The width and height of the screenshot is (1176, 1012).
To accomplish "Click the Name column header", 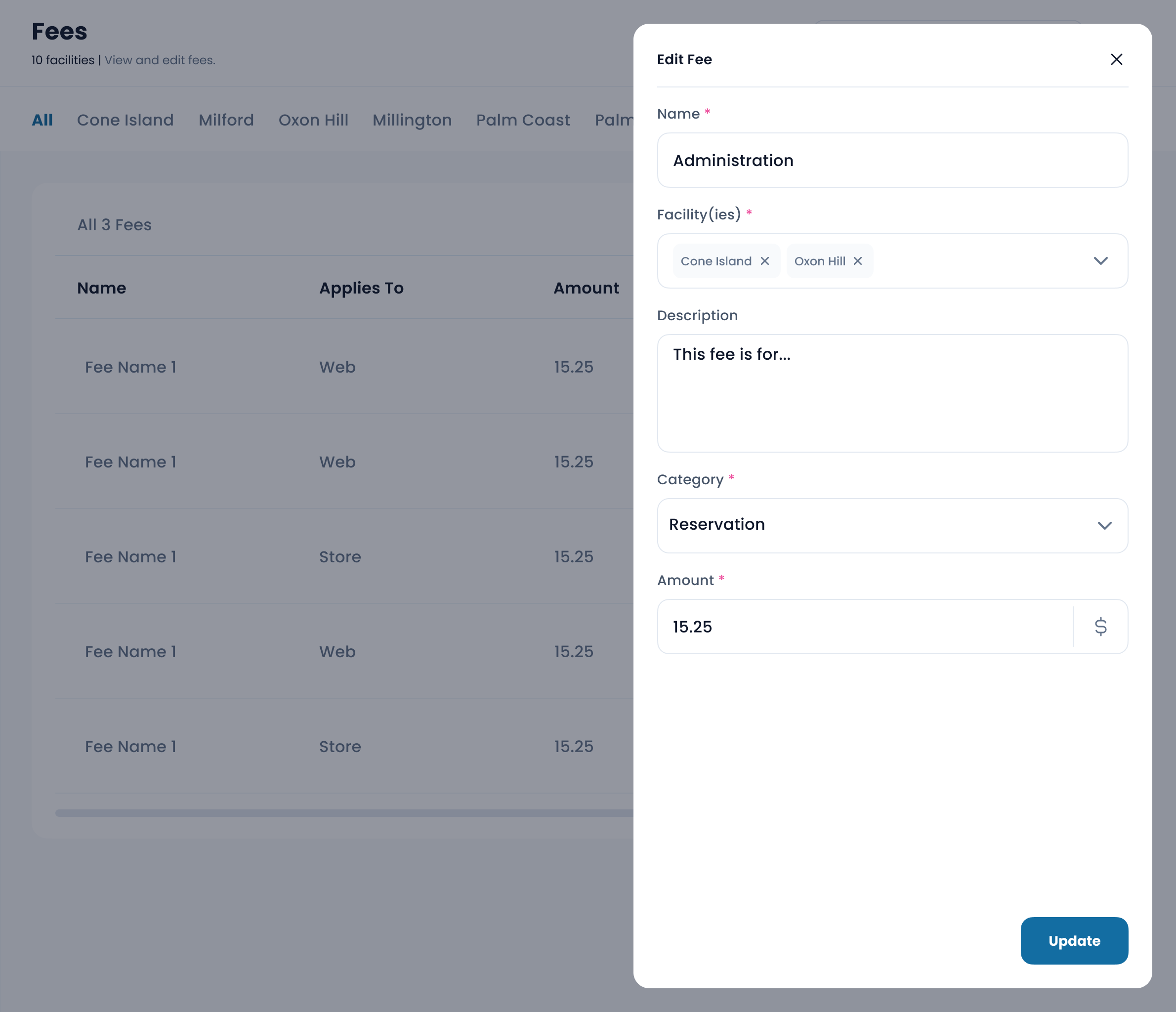I will [102, 289].
